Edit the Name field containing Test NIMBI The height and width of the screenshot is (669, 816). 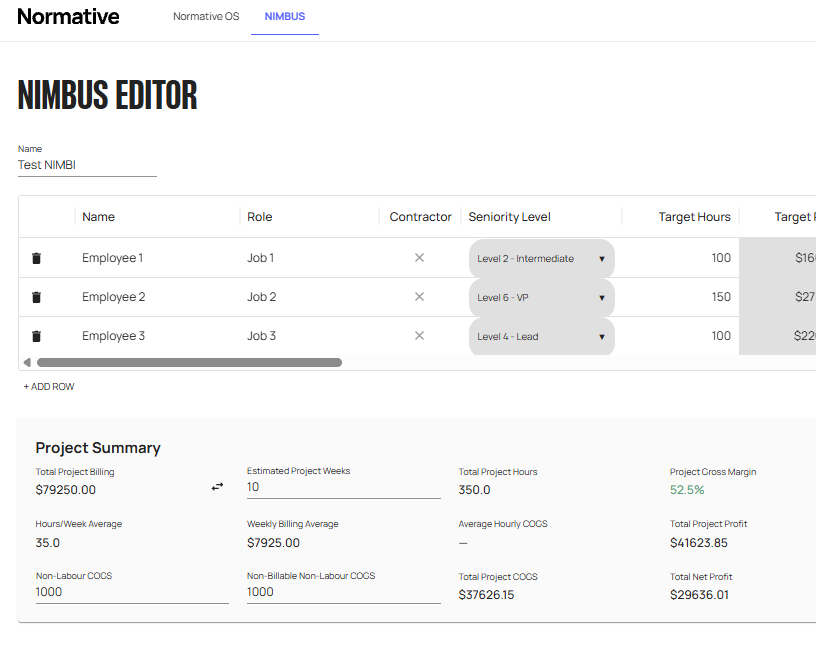point(87,165)
